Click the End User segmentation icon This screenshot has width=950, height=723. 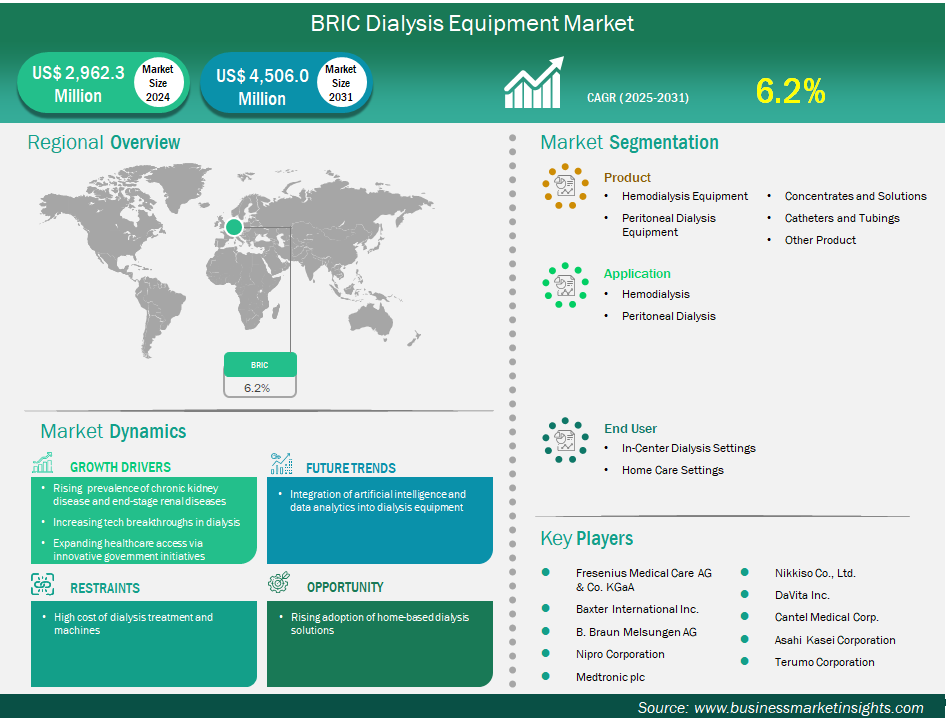coord(565,439)
